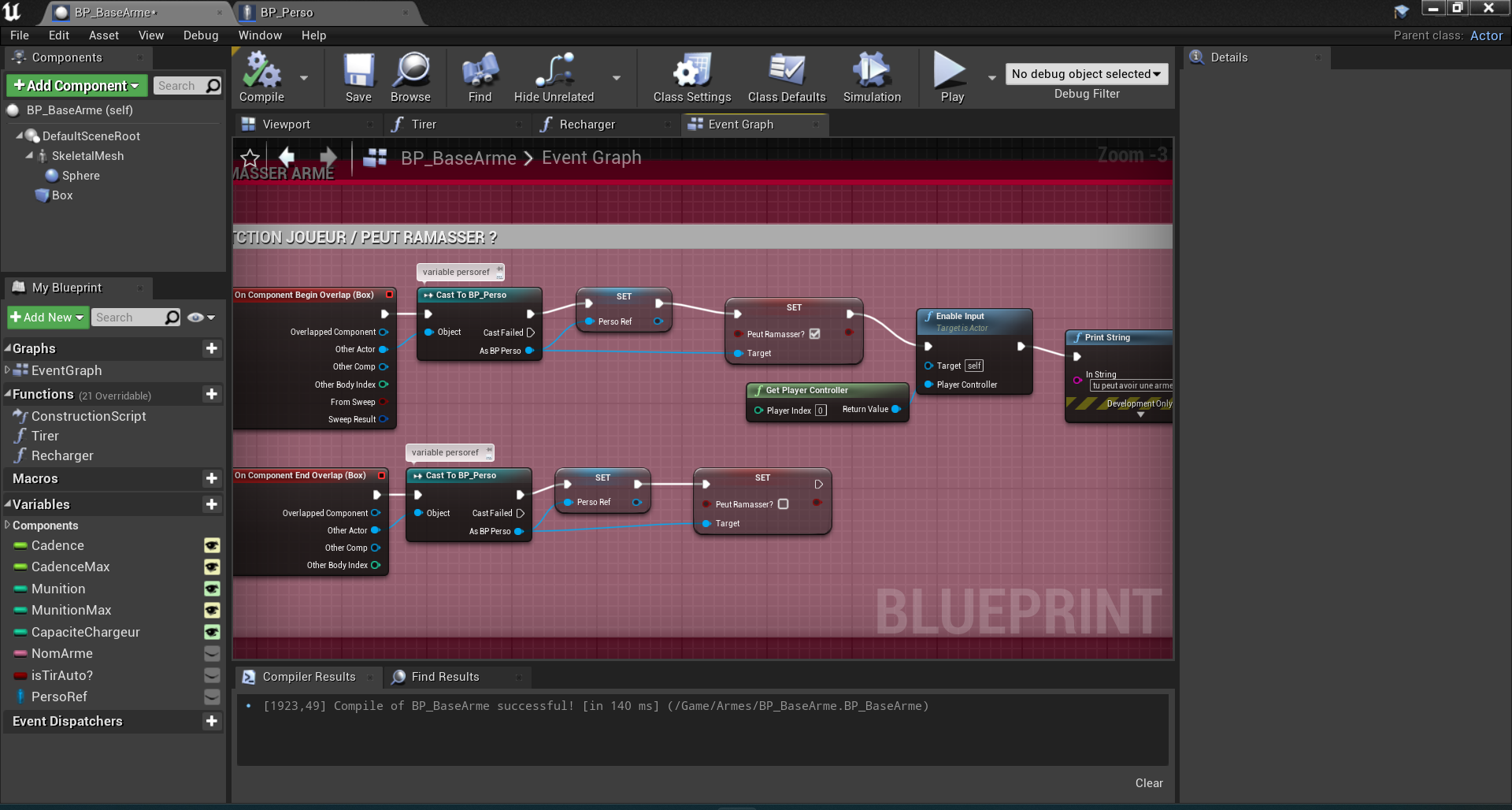Viewport: 1512px width, 810px height.
Task: Toggle CadenceMax variable visibility eye
Action: tap(212, 567)
